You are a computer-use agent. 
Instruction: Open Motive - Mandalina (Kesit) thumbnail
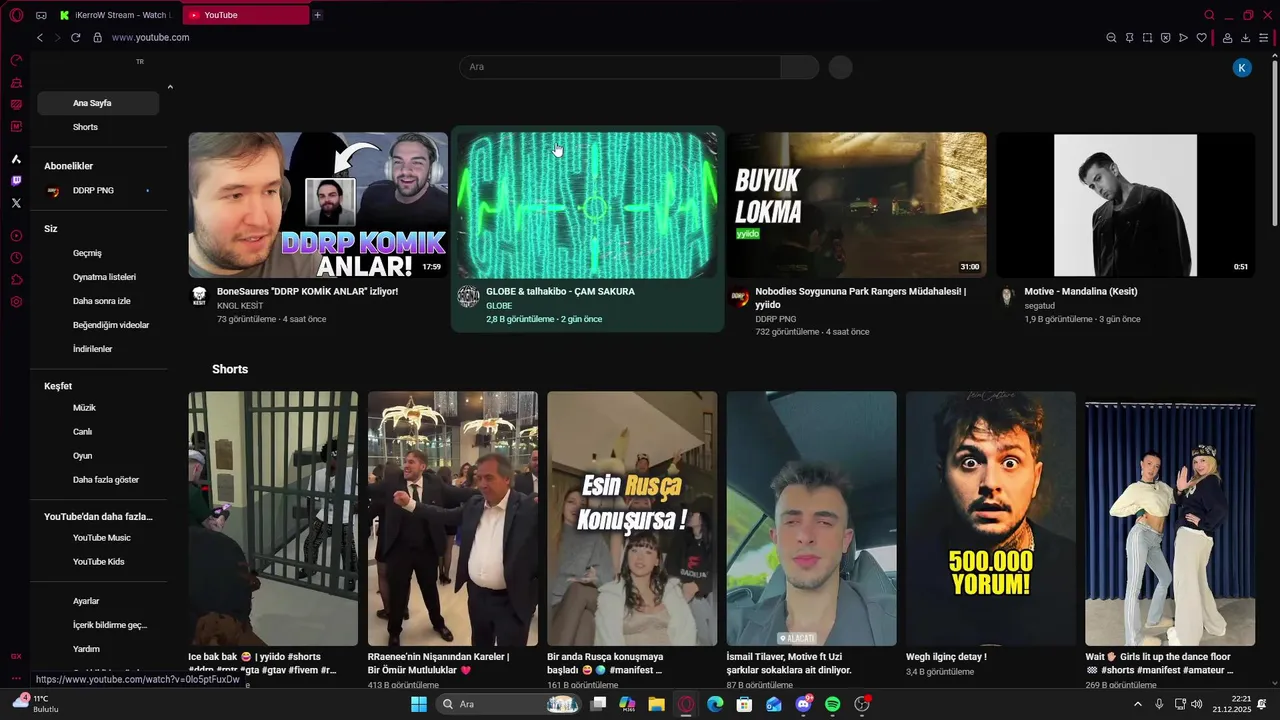(1125, 205)
